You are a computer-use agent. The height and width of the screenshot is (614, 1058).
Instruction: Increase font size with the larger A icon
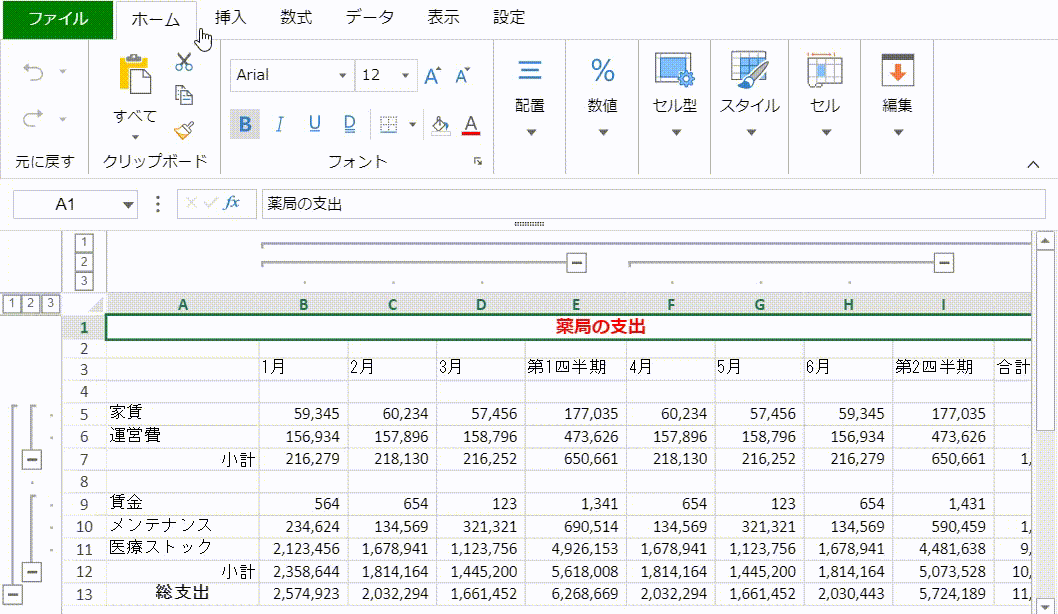[x=432, y=75]
